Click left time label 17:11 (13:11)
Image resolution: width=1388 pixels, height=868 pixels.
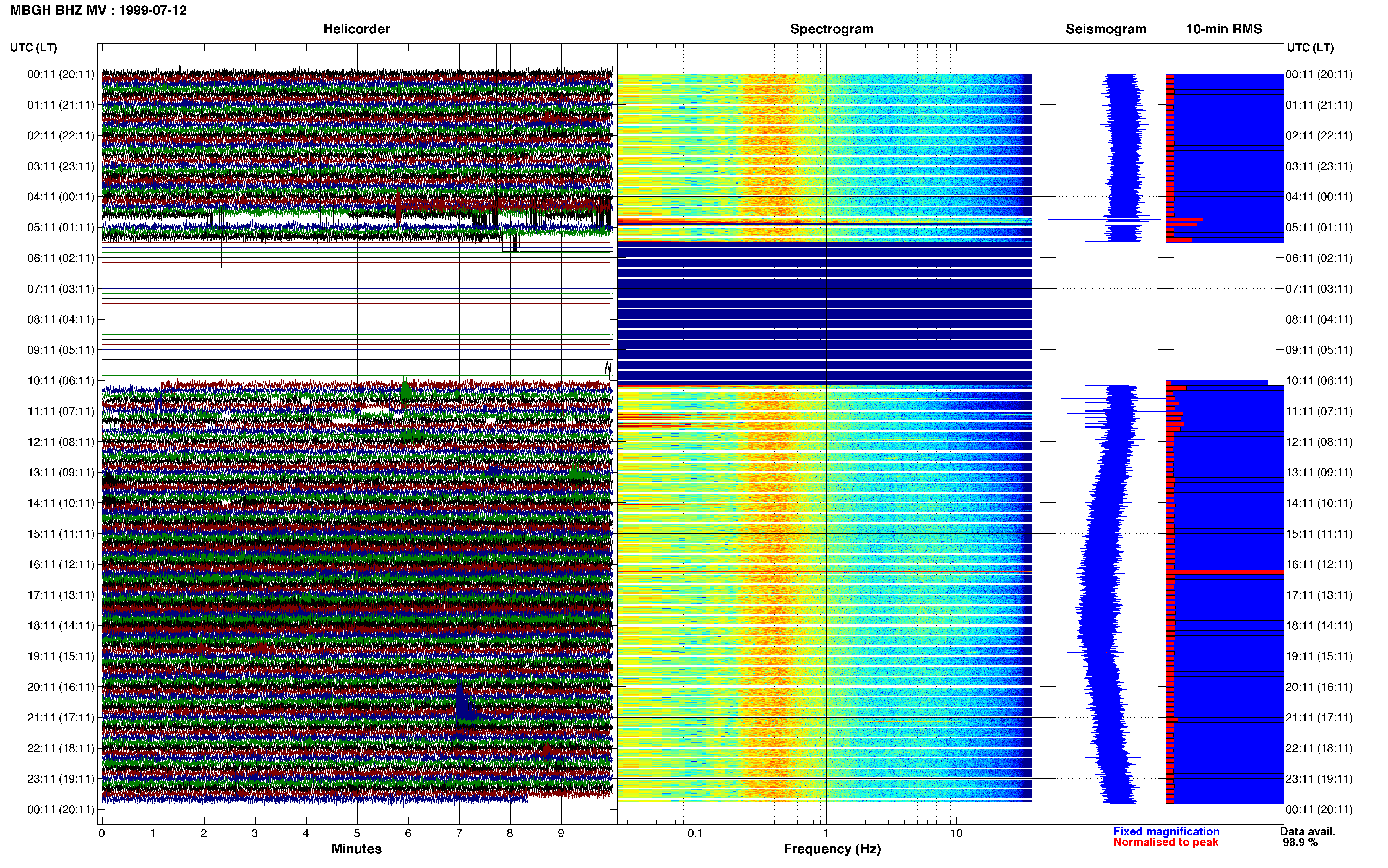61,595
